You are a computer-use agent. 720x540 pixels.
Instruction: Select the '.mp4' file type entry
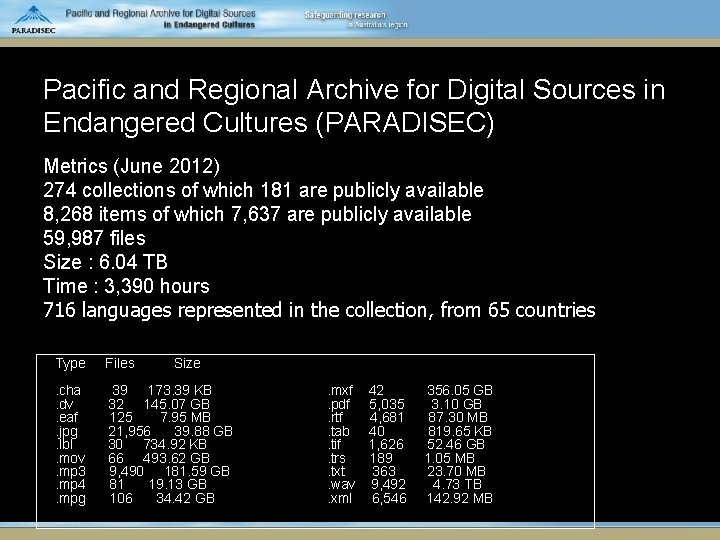[71, 485]
